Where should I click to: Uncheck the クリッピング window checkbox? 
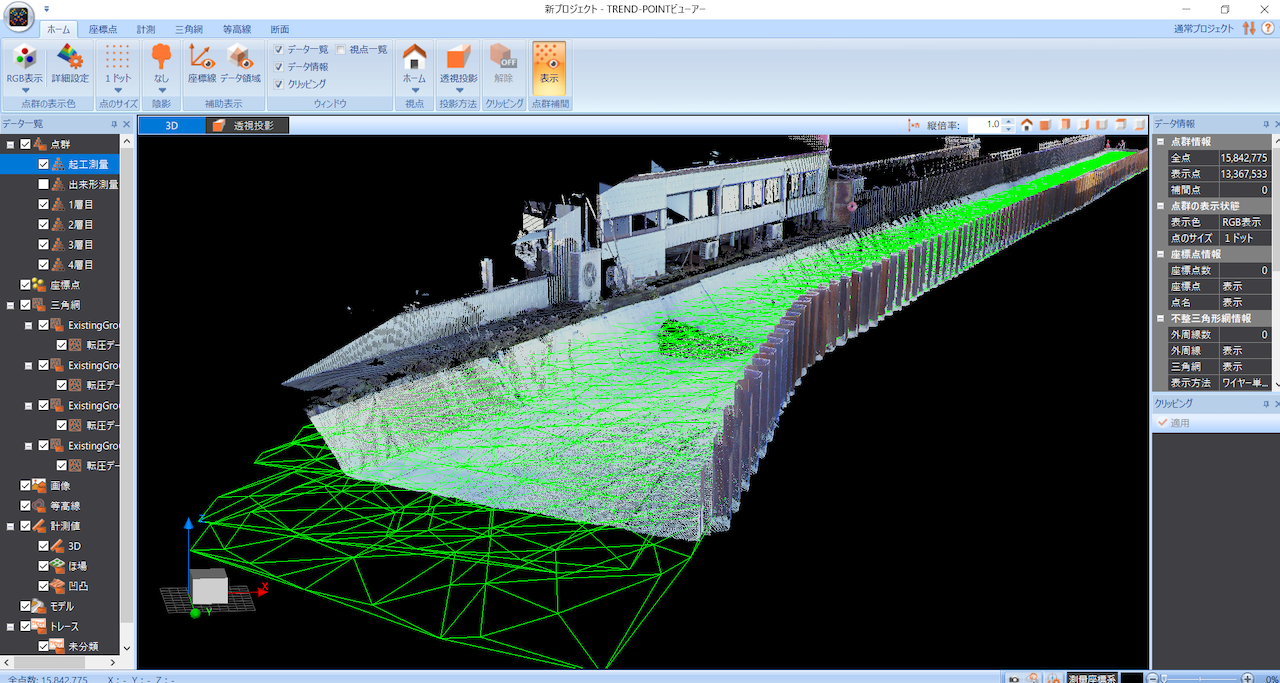pyautogui.click(x=279, y=85)
